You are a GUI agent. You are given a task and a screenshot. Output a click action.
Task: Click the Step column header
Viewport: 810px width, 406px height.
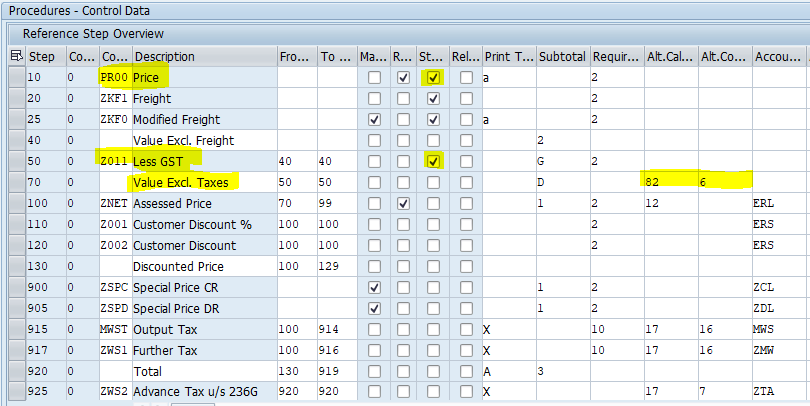(x=42, y=57)
